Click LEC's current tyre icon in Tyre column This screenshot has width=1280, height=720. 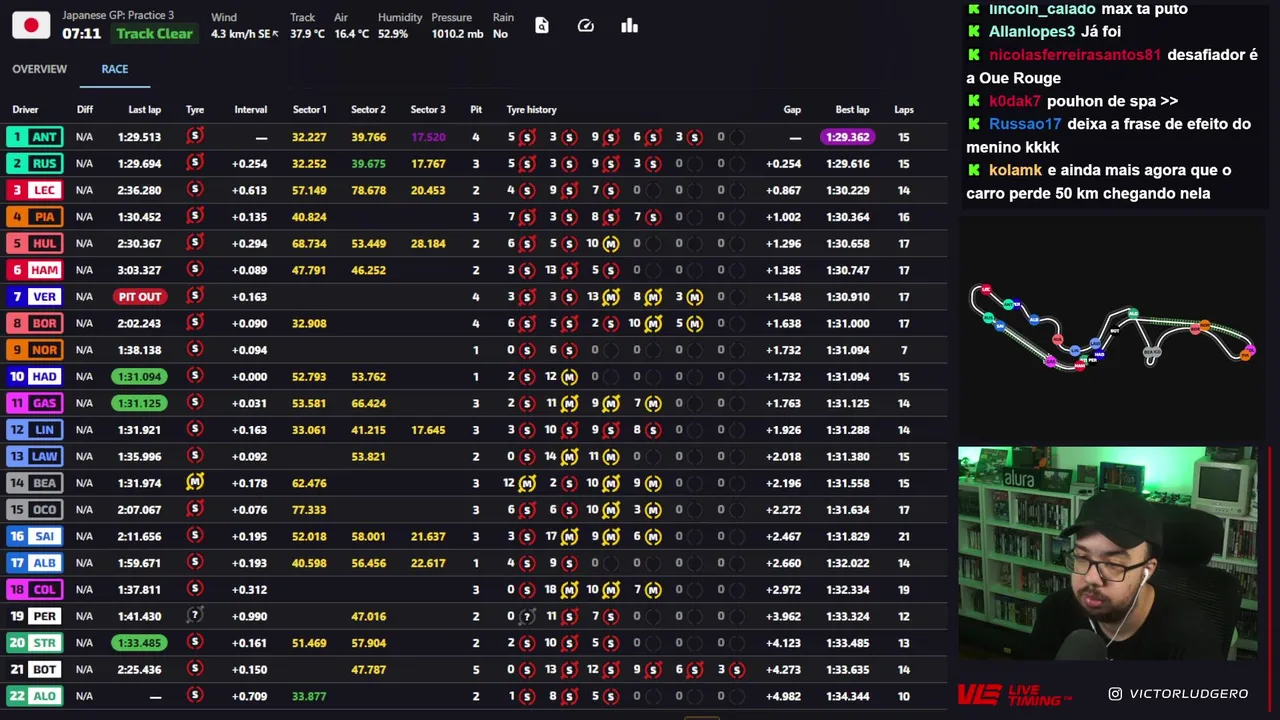(x=195, y=189)
